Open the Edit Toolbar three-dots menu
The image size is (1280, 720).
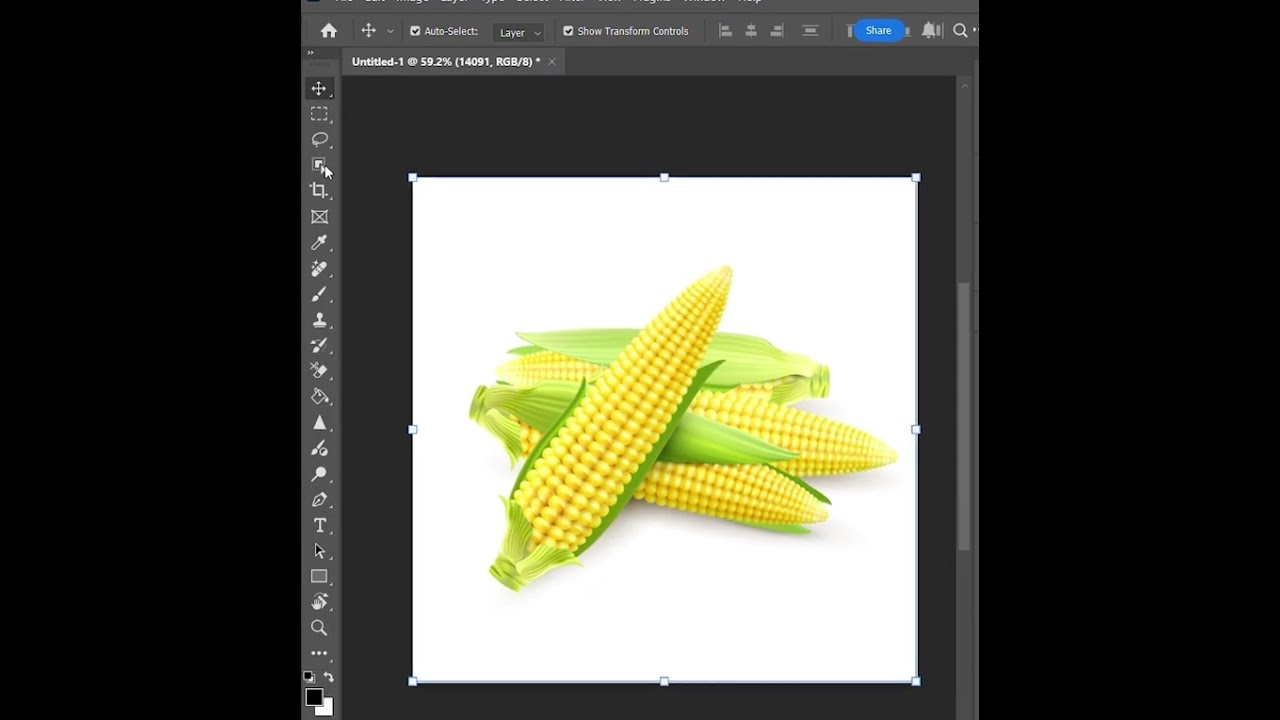click(319, 653)
